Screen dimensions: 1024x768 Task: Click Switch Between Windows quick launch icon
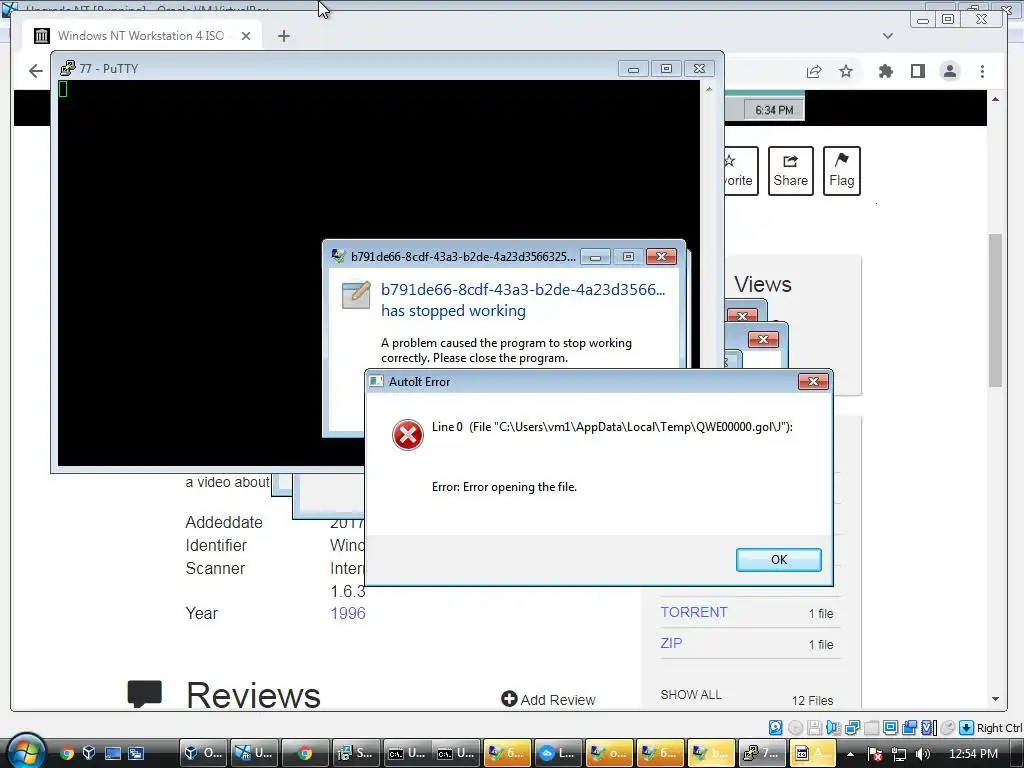(136, 753)
